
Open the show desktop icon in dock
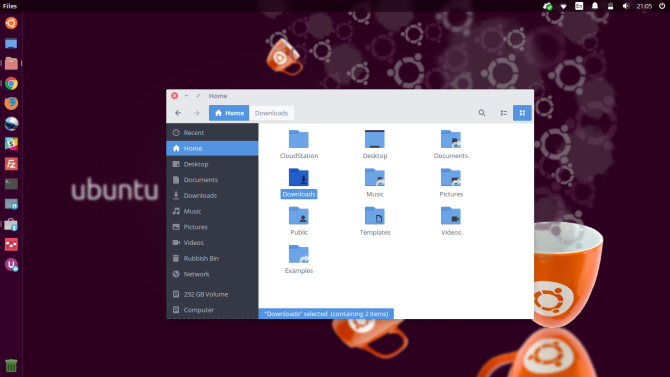pos(11,43)
